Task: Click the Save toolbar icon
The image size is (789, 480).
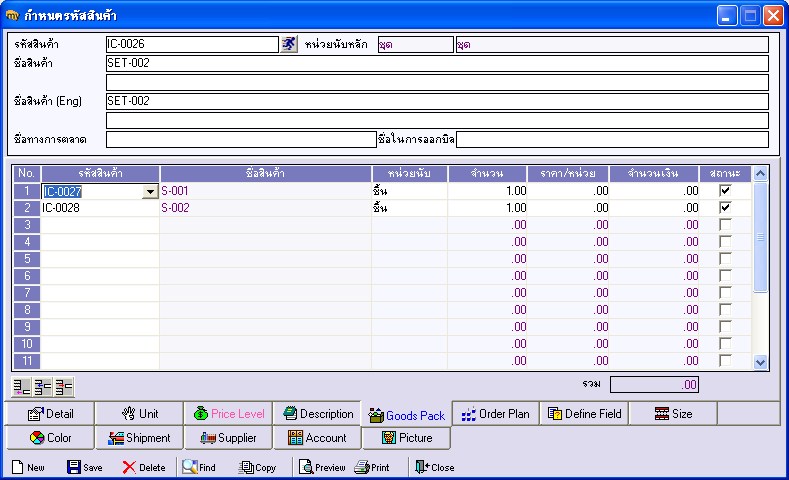Action: (74, 467)
